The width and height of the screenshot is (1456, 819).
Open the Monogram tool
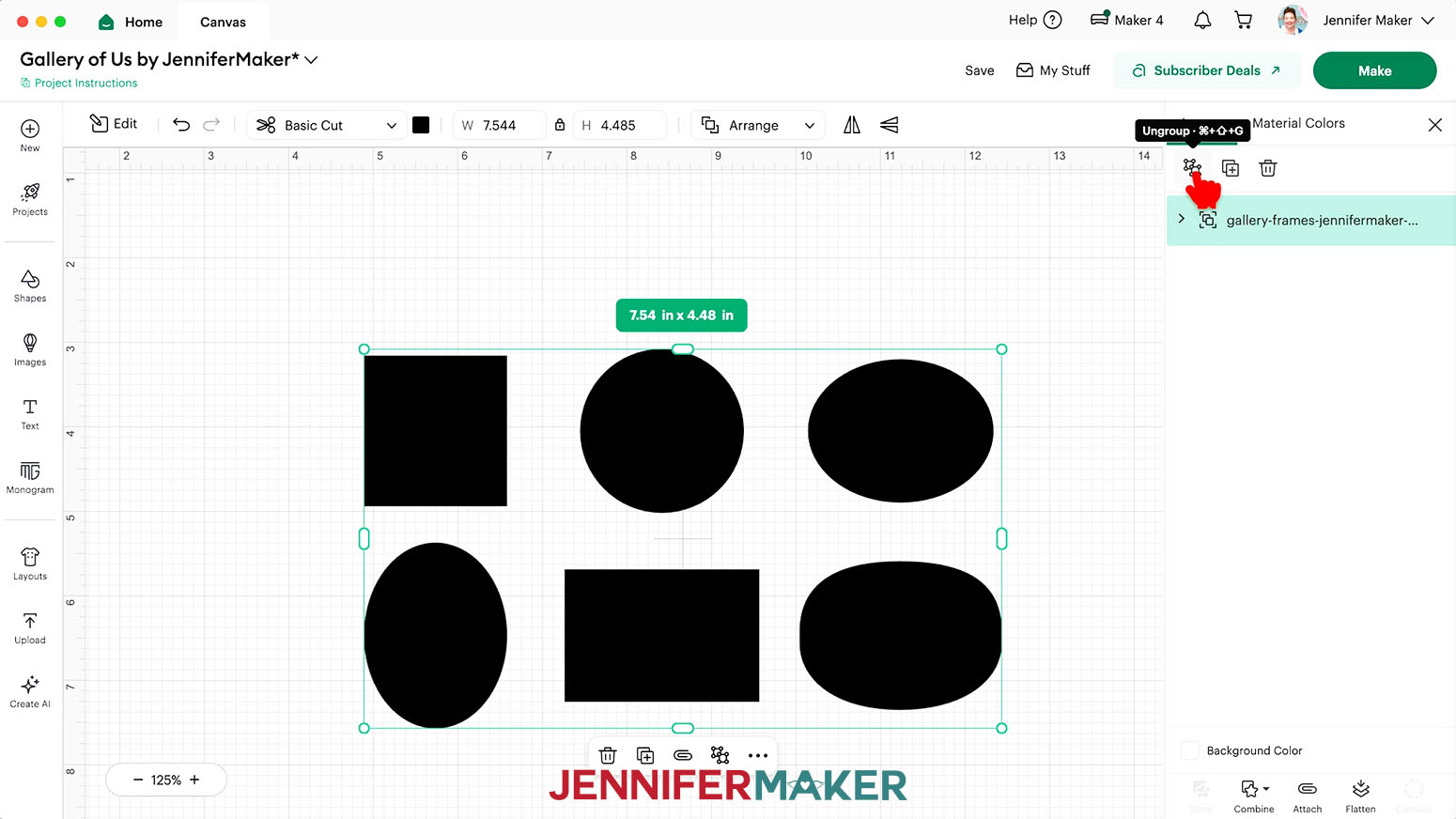[x=30, y=477]
